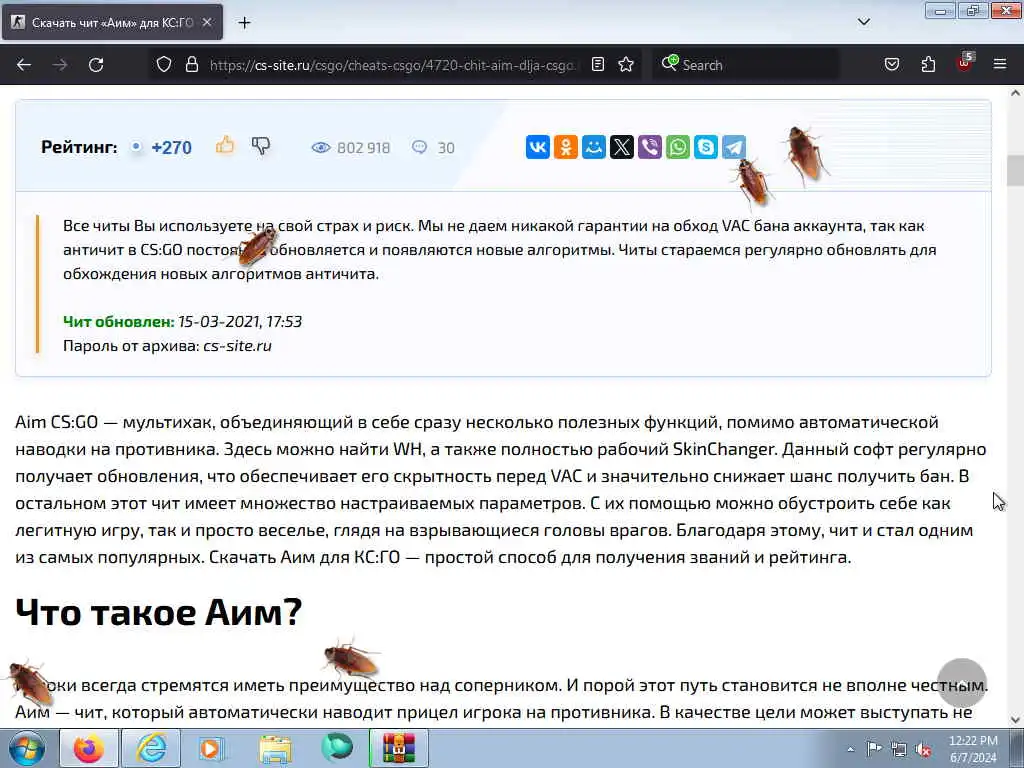Open Windows Media Player taskbar icon

coord(212,748)
